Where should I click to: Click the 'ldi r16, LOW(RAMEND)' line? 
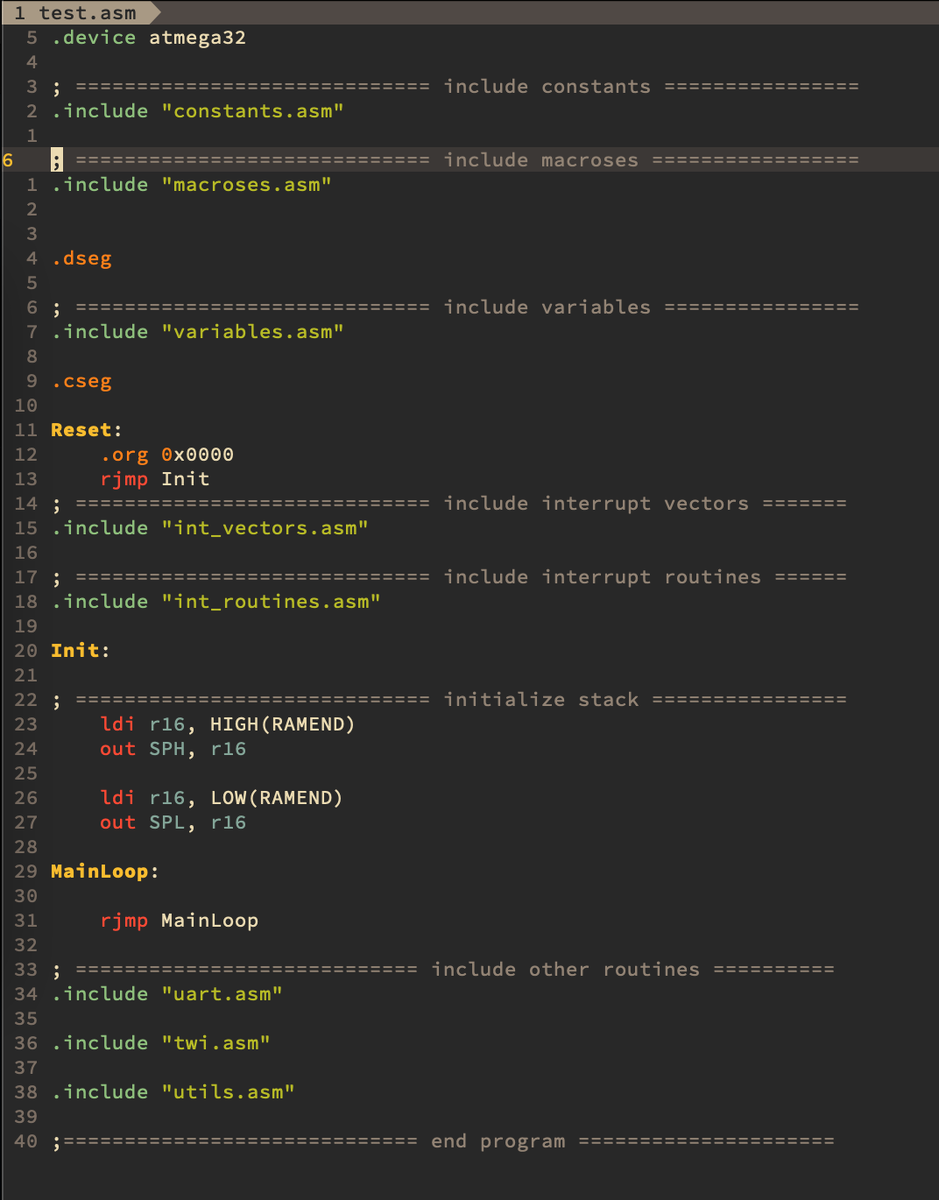[222, 798]
